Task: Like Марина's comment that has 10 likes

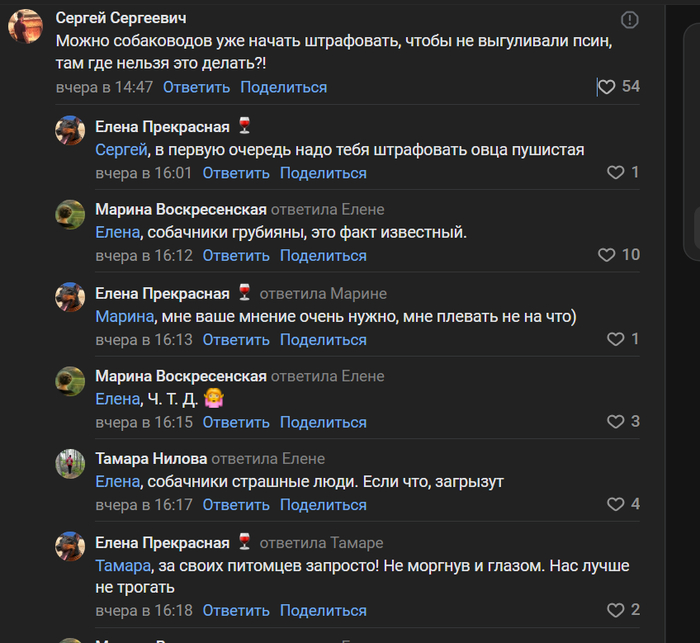Action: pyautogui.click(x=607, y=255)
